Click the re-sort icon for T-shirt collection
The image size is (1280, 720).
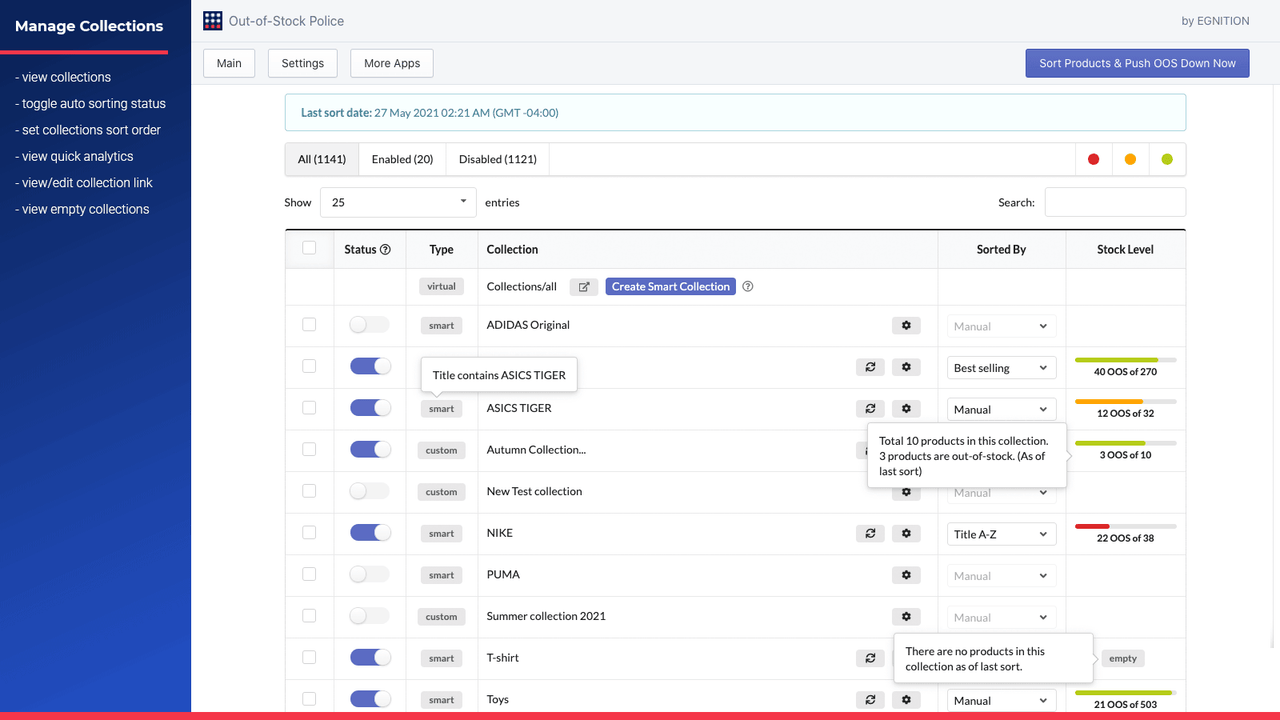point(870,658)
